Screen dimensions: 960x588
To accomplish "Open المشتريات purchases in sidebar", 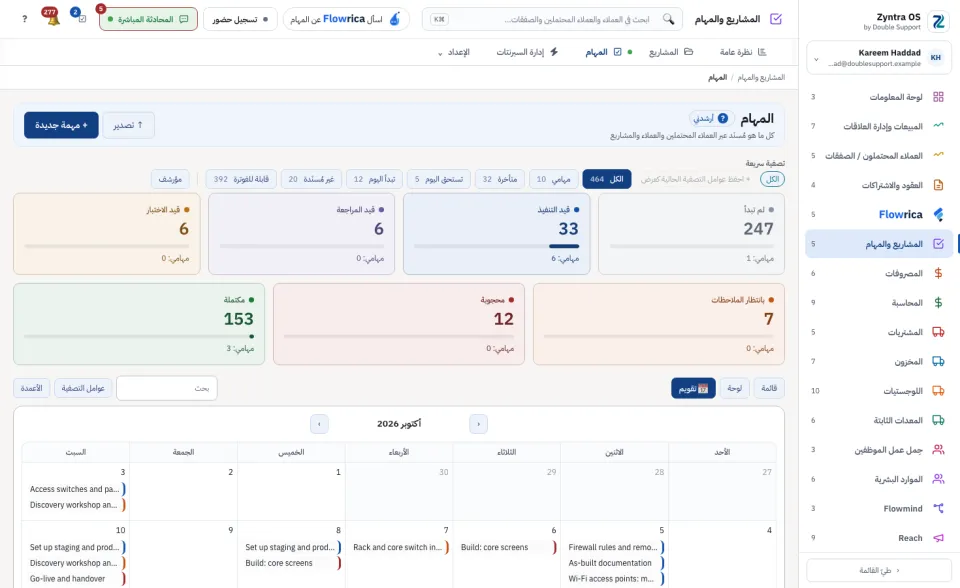I will [878, 332].
